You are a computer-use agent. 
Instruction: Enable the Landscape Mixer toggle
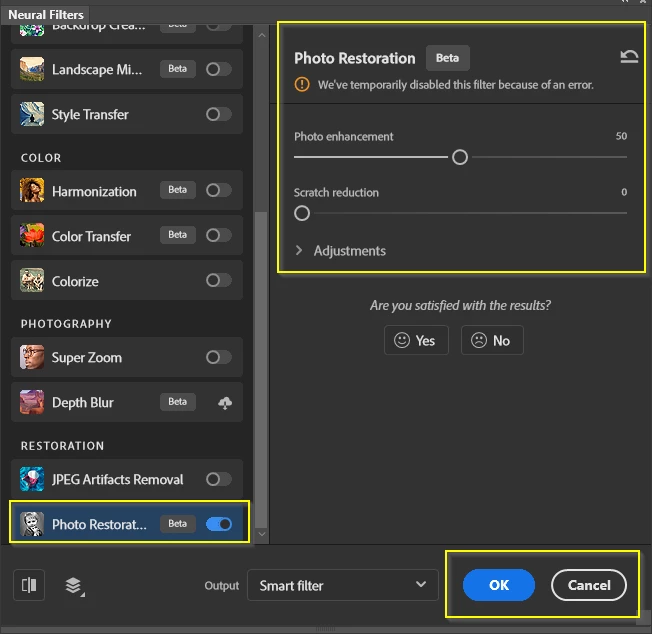tap(219, 69)
